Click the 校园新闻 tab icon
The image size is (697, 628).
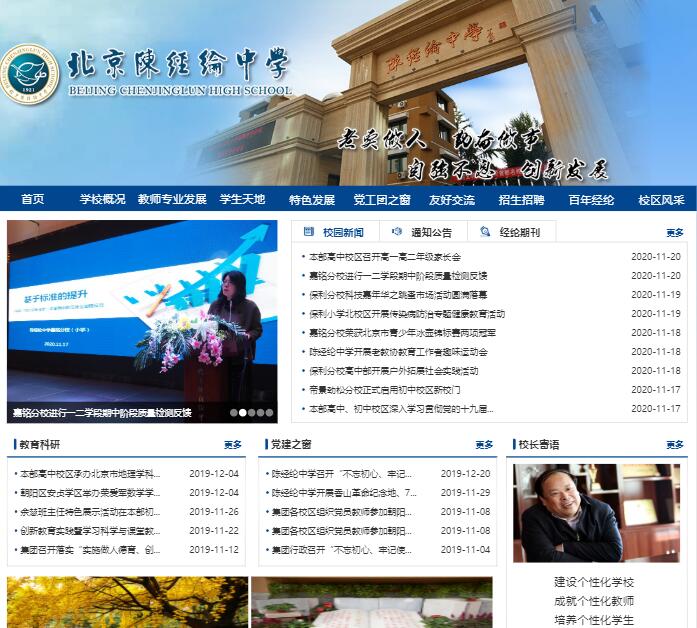pos(308,232)
